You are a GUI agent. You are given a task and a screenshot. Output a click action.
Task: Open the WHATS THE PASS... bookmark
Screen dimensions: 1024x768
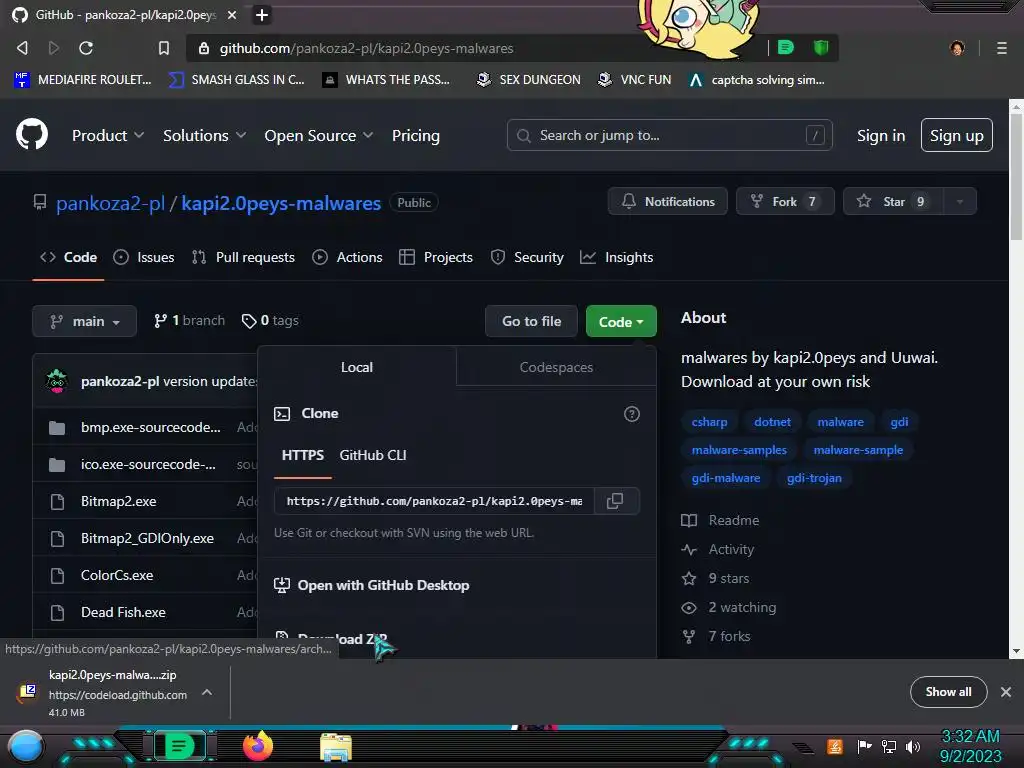(387, 80)
